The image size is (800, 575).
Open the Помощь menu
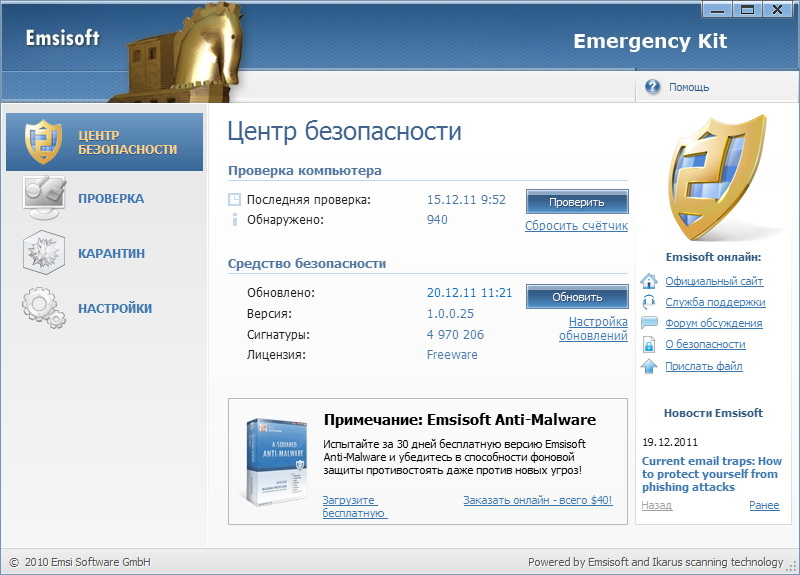[688, 87]
